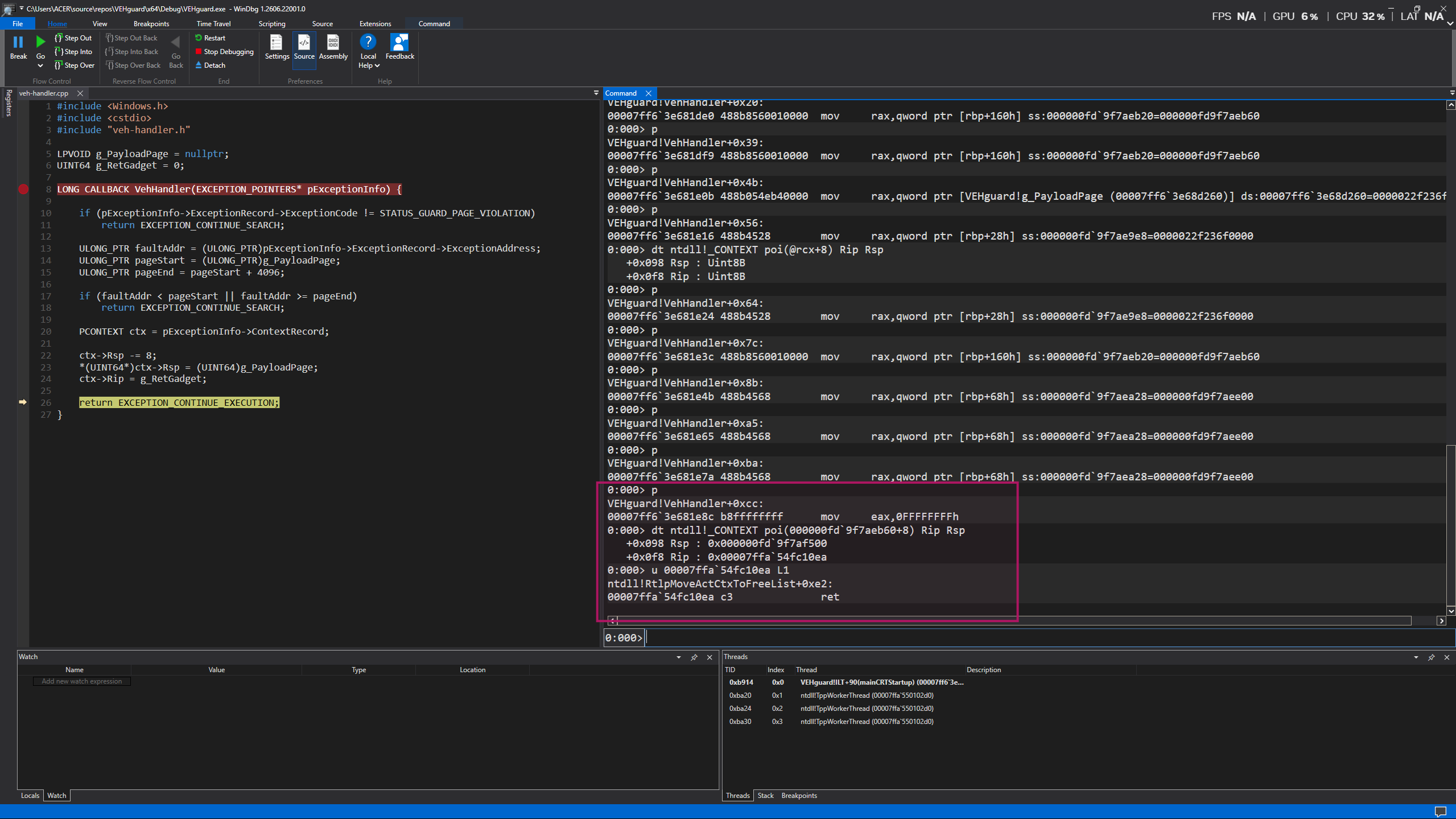Pin the Watch panel
Image resolution: width=1456 pixels, height=819 pixels.
[x=694, y=657]
